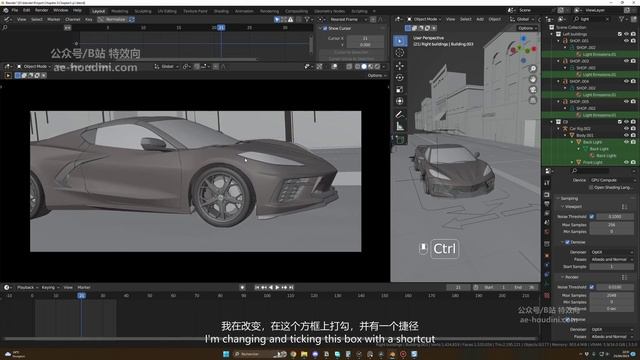
Task: Open Geometry Nodes workspace tab
Action: click(x=329, y=11)
